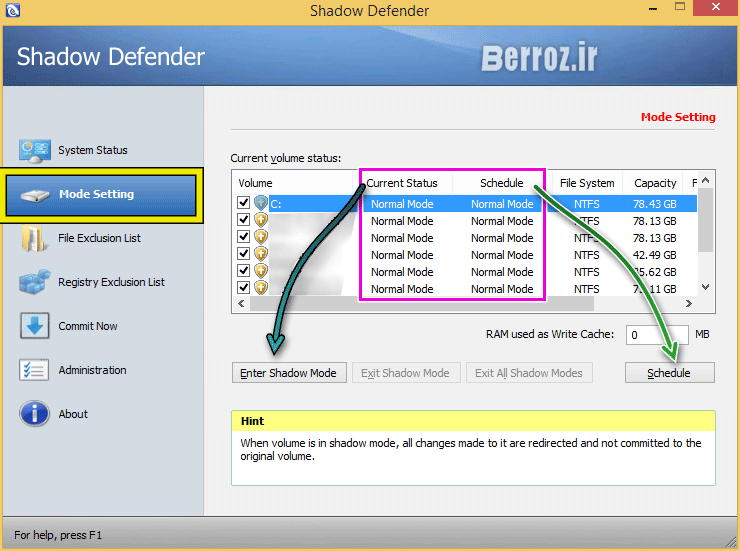Click the vertical scrollbar thumb
The width and height of the screenshot is (740, 551).
pyautogui.click(x=706, y=220)
